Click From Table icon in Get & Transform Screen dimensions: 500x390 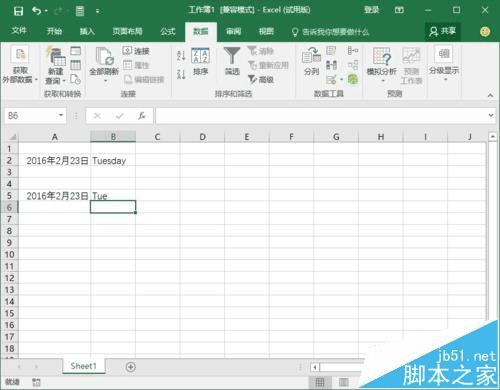tap(76, 65)
